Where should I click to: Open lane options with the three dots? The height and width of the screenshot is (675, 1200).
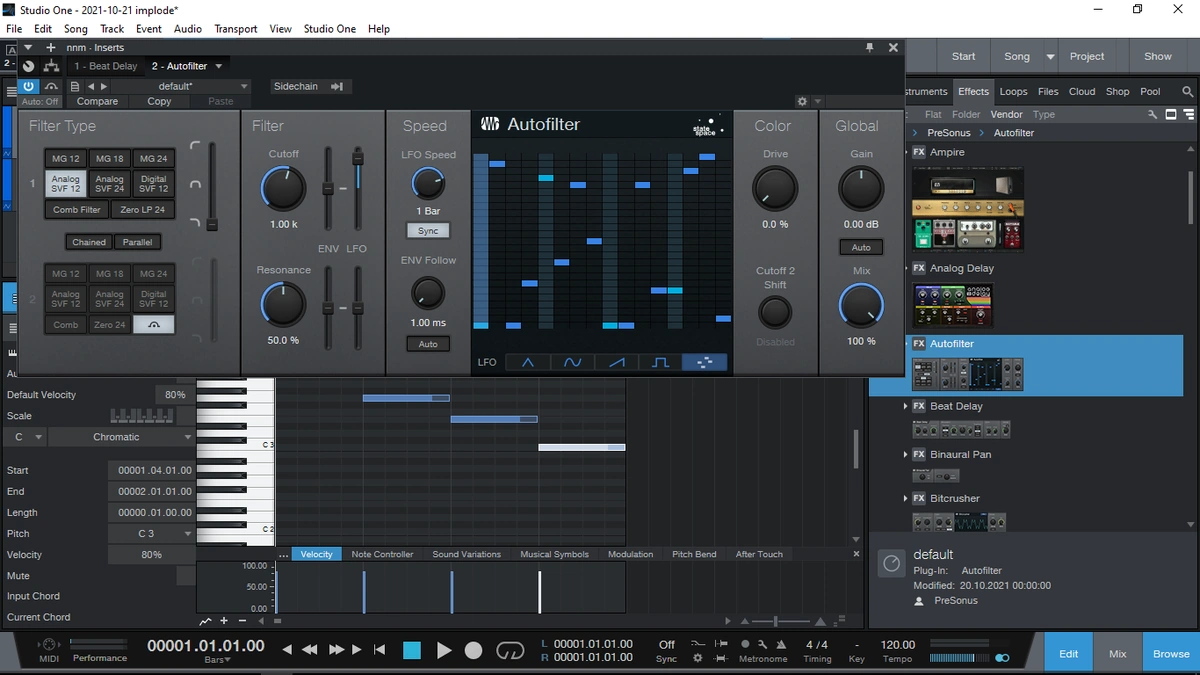click(283, 554)
